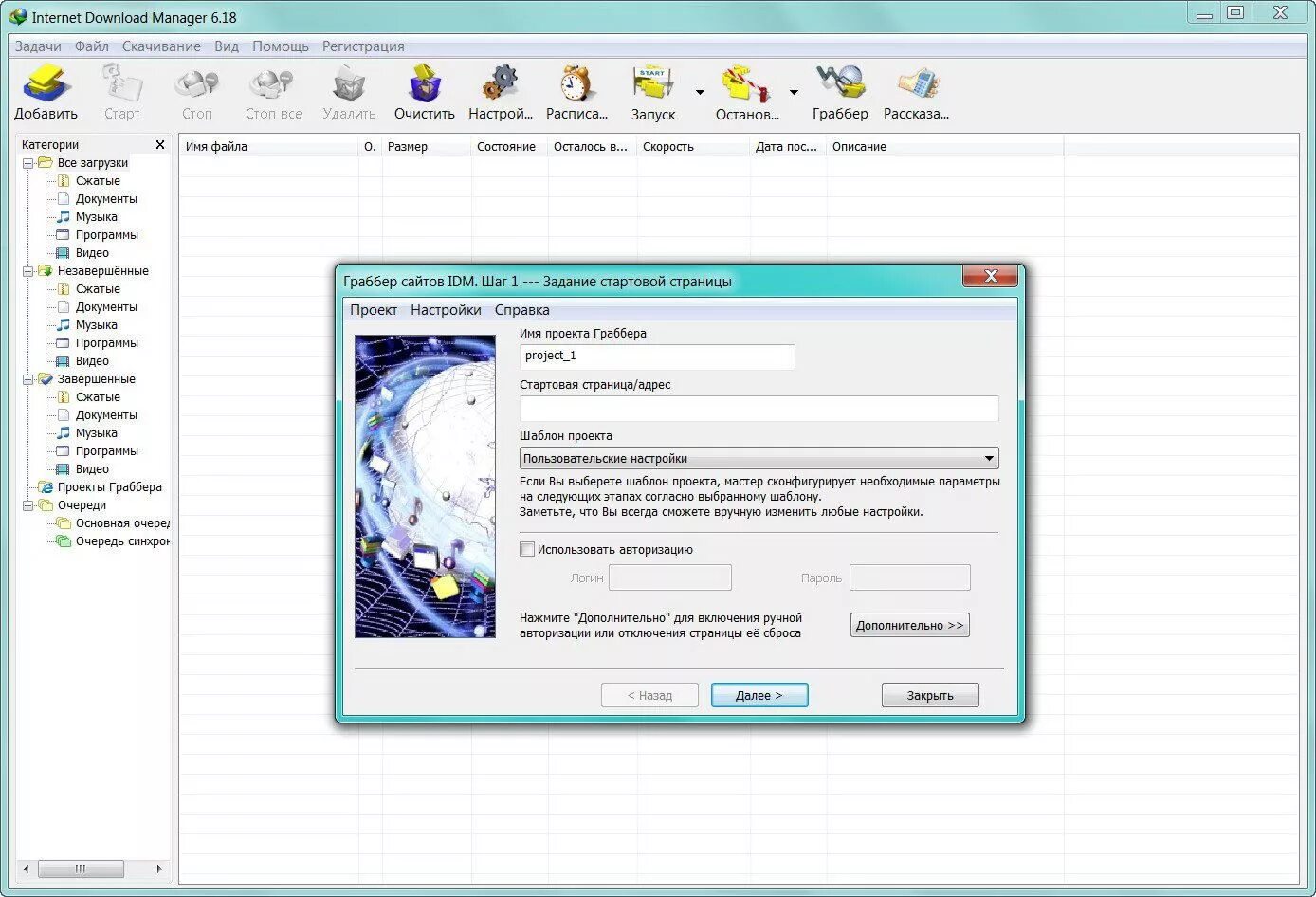Select Программы under Завершённые
1316x897 pixels.
(107, 451)
